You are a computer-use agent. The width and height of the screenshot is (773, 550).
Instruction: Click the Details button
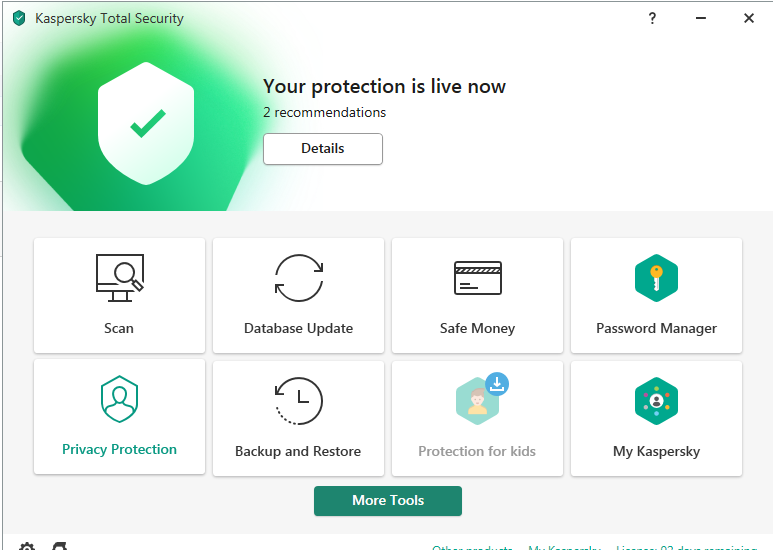point(322,148)
